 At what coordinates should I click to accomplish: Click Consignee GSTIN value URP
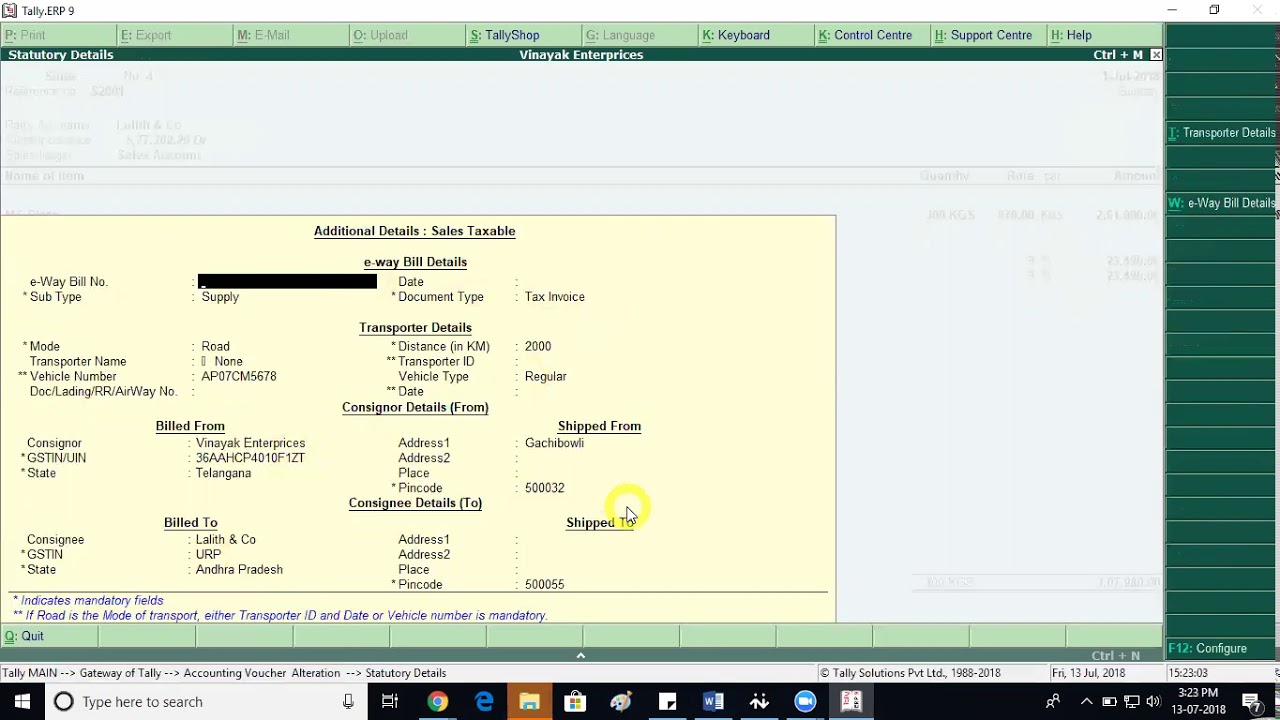[208, 554]
